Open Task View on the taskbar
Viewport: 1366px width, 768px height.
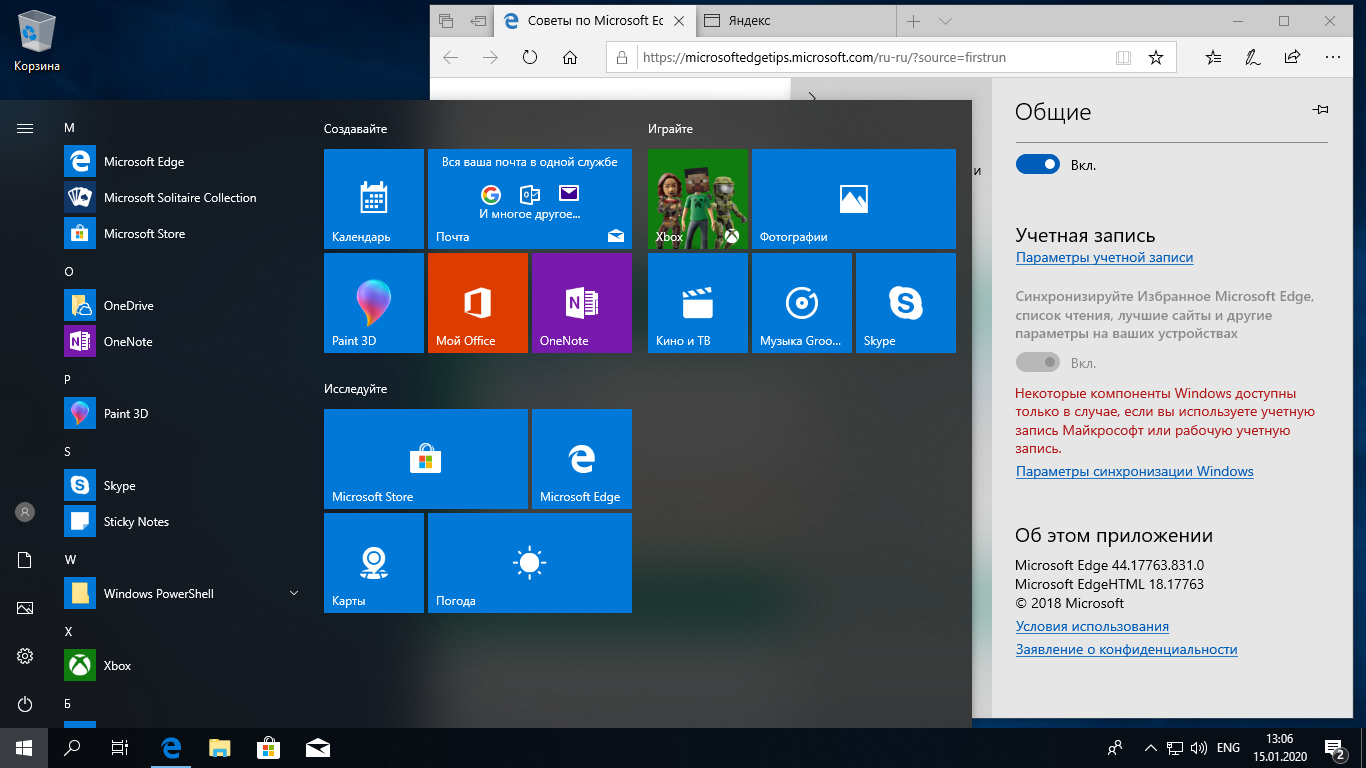(120, 748)
